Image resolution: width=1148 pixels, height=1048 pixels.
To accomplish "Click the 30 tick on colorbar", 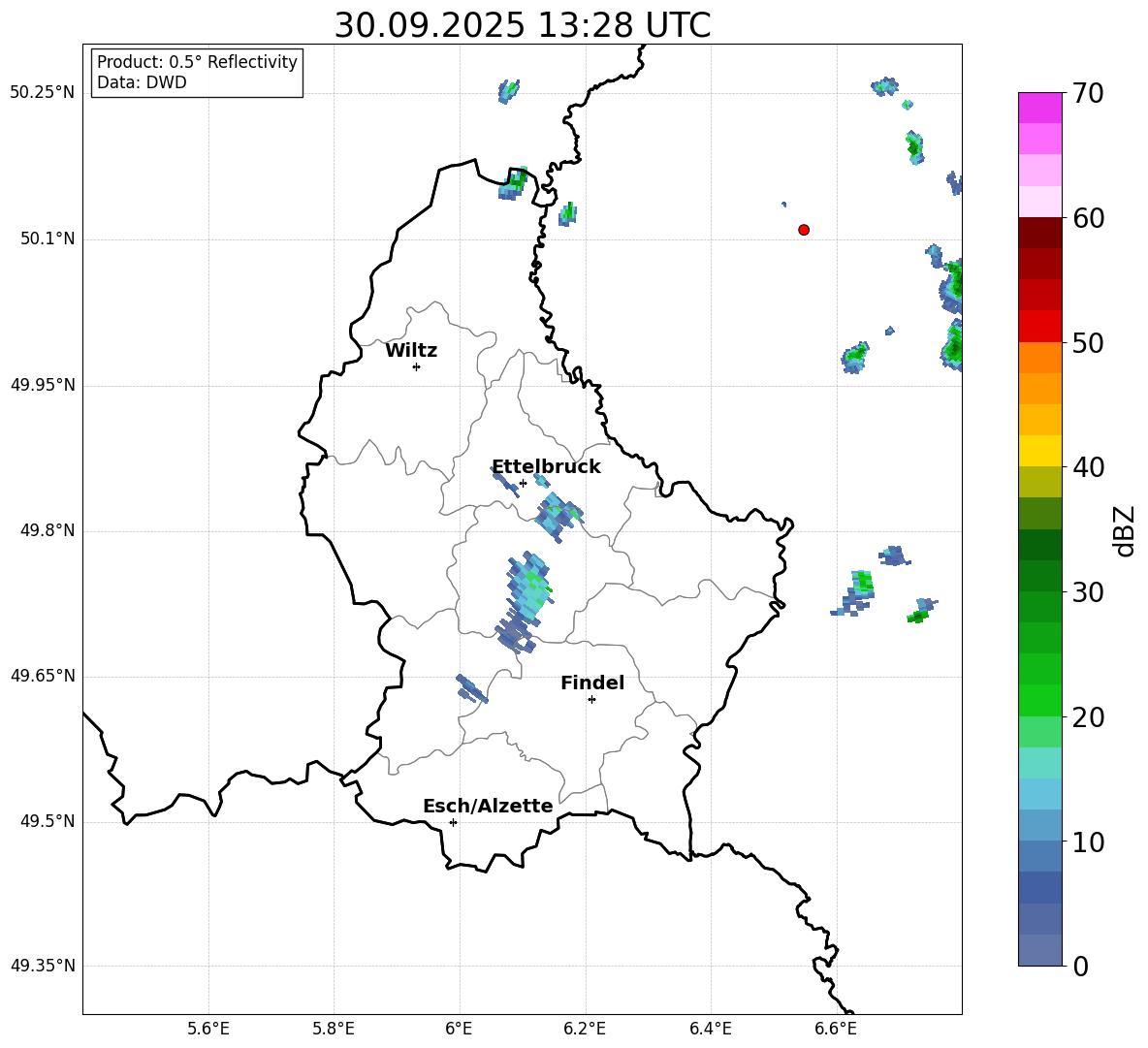I will [x=1088, y=592].
